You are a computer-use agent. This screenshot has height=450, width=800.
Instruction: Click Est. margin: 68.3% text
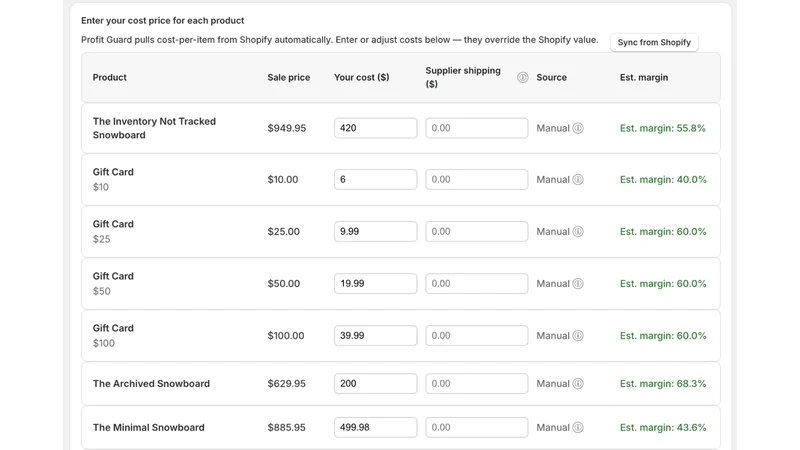(663, 384)
